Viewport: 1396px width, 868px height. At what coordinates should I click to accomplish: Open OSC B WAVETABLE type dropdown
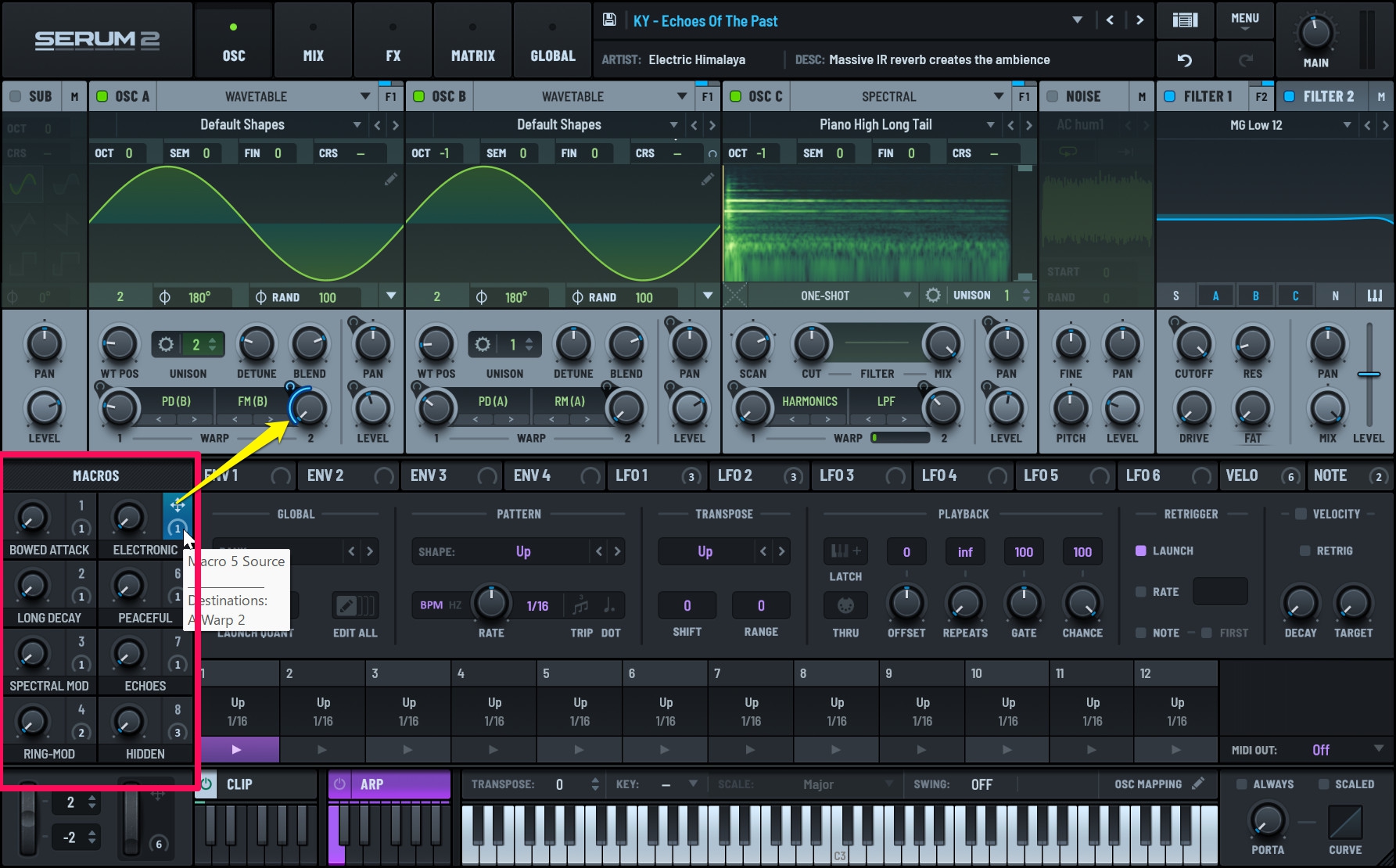click(681, 96)
